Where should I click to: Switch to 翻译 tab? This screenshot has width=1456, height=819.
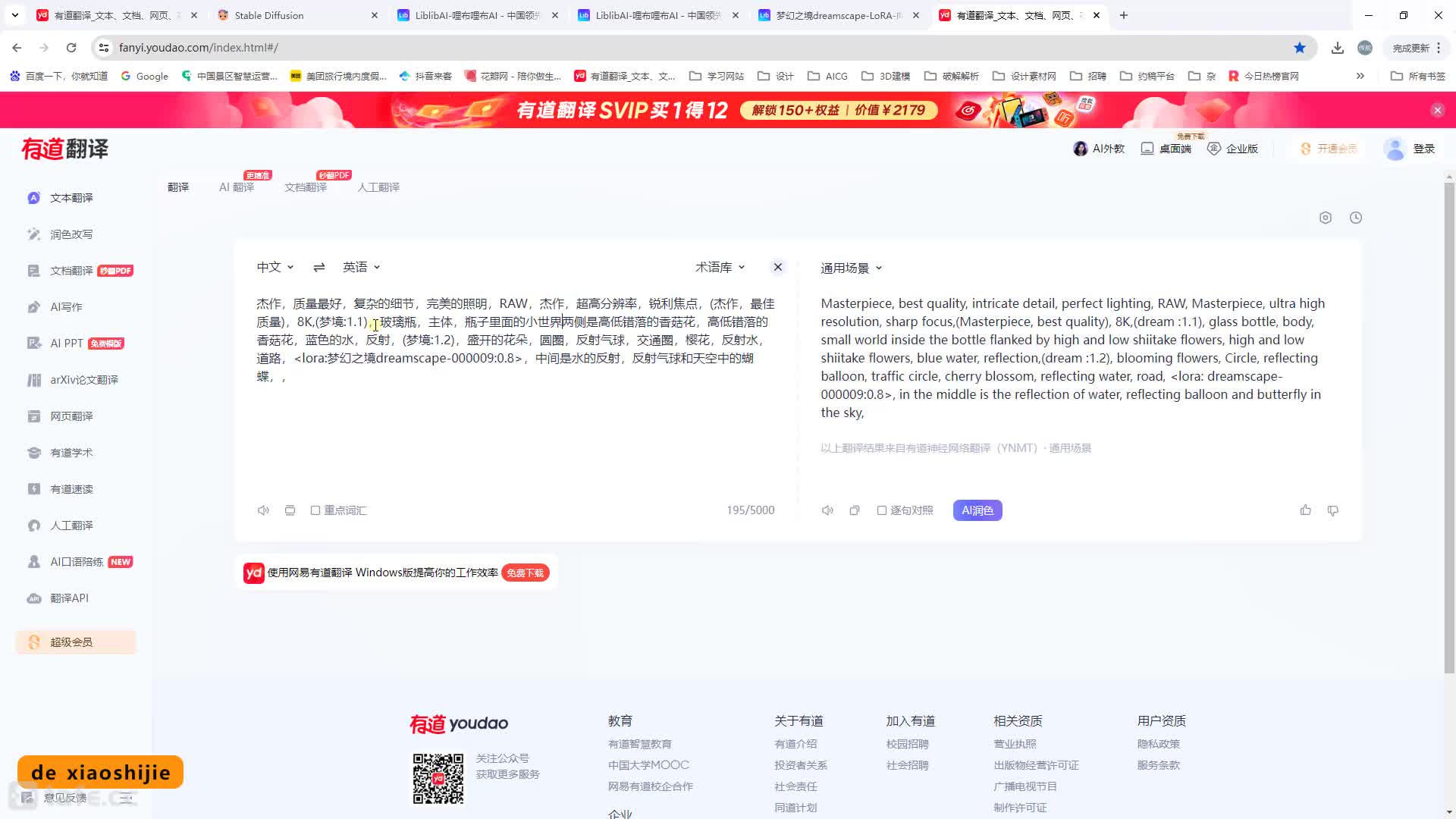[178, 187]
